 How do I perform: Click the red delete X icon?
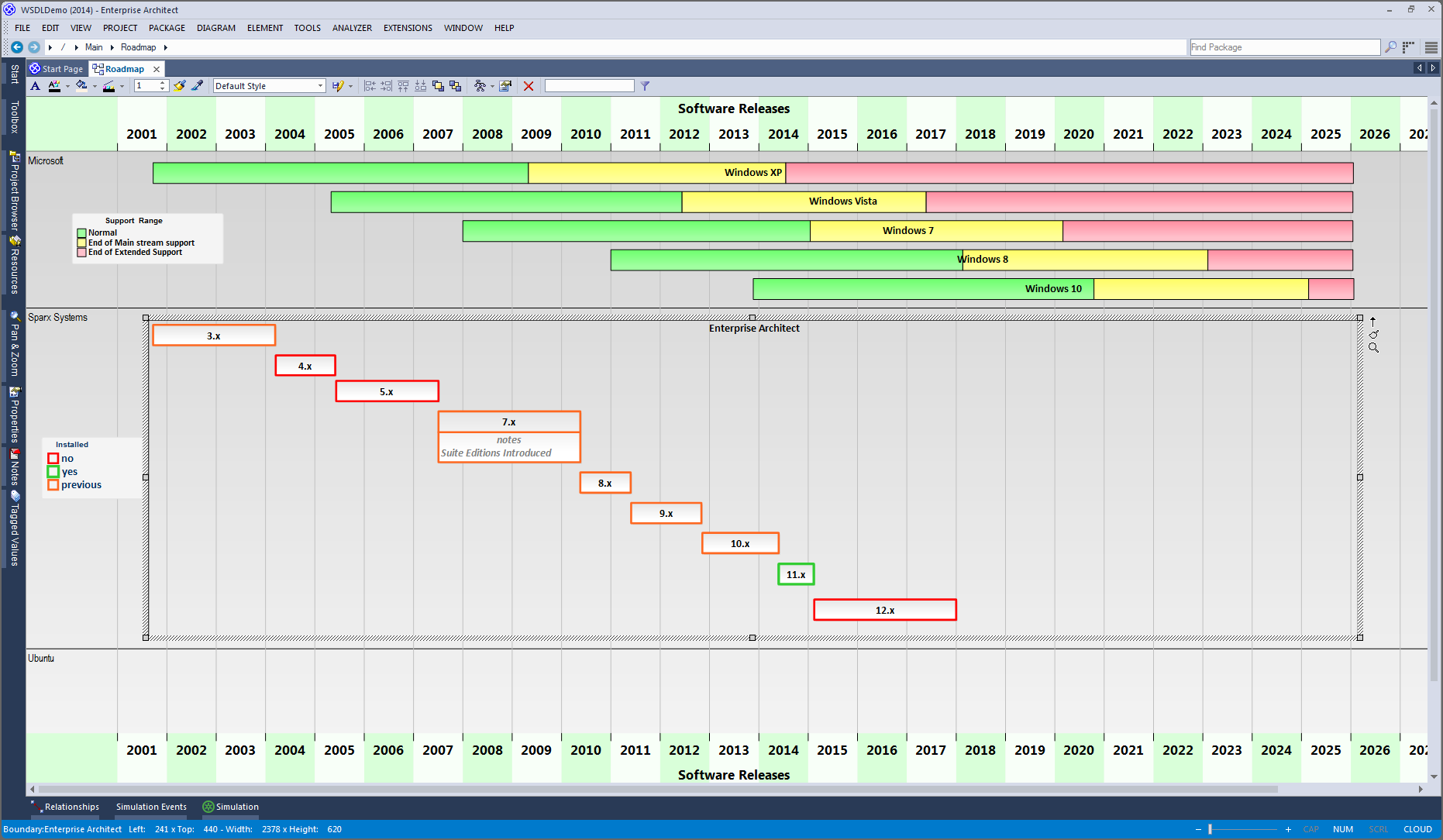coord(529,86)
